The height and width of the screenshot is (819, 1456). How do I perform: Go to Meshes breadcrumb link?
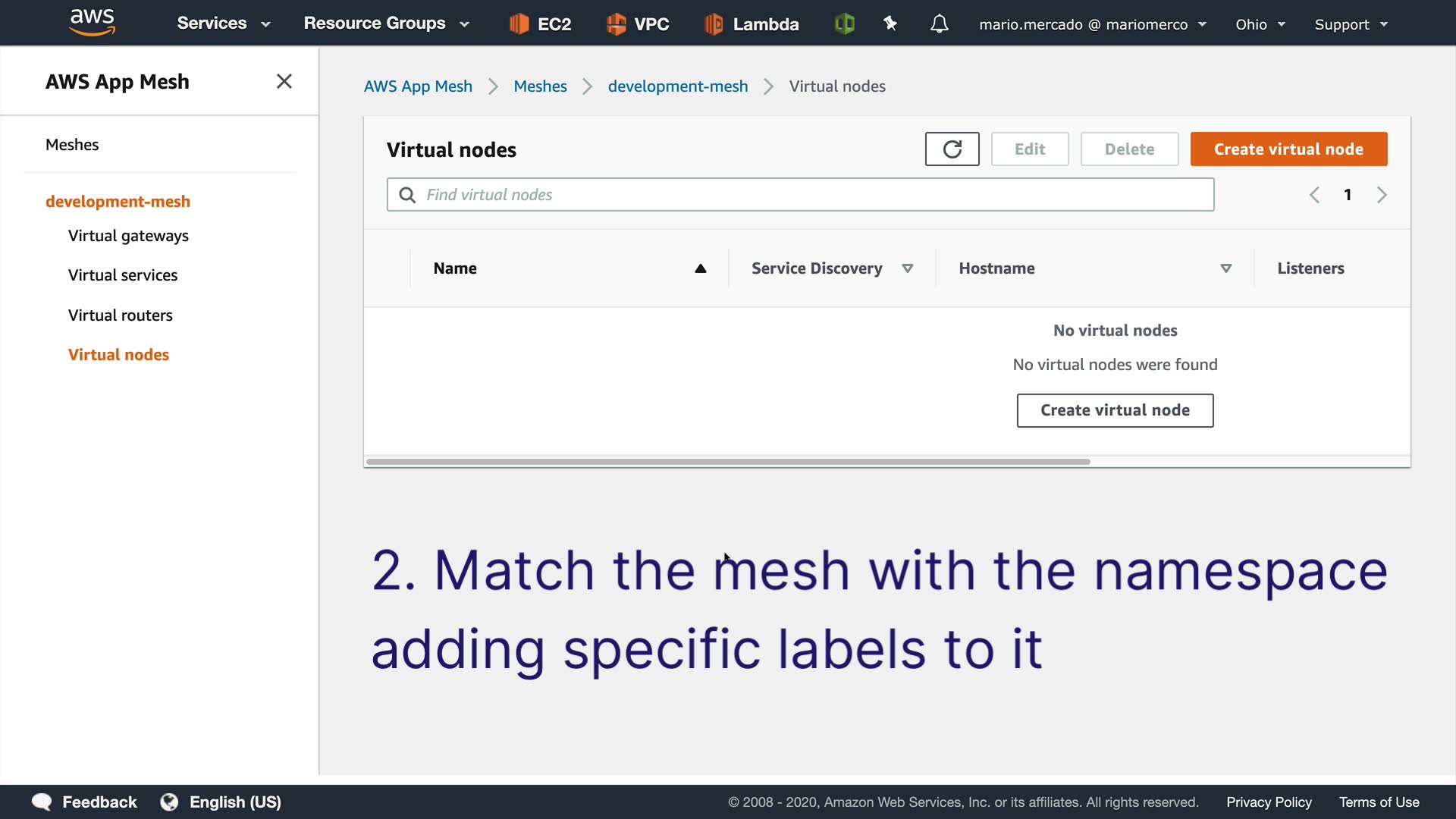(540, 86)
